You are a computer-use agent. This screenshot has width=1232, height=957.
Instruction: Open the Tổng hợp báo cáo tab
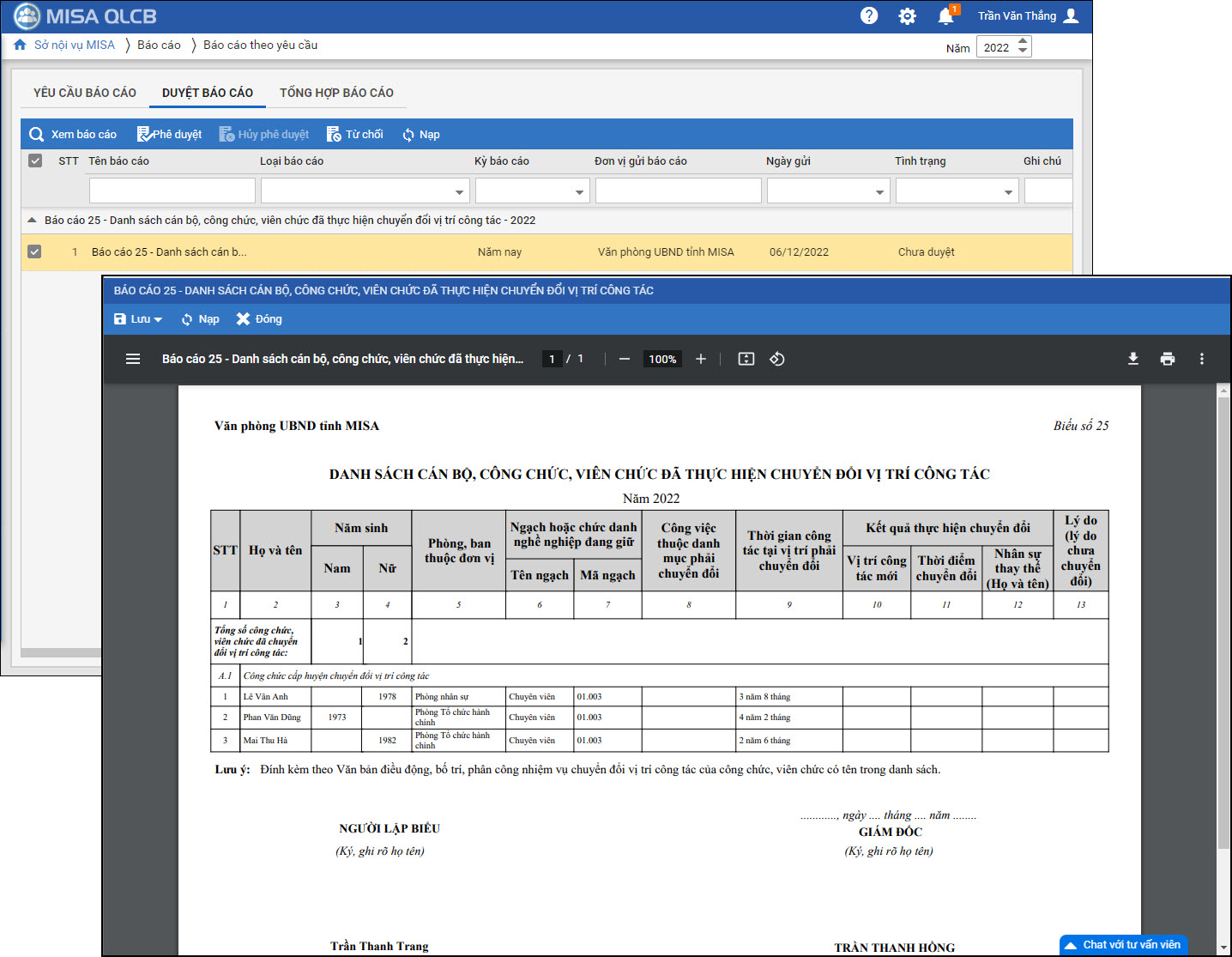[336, 93]
